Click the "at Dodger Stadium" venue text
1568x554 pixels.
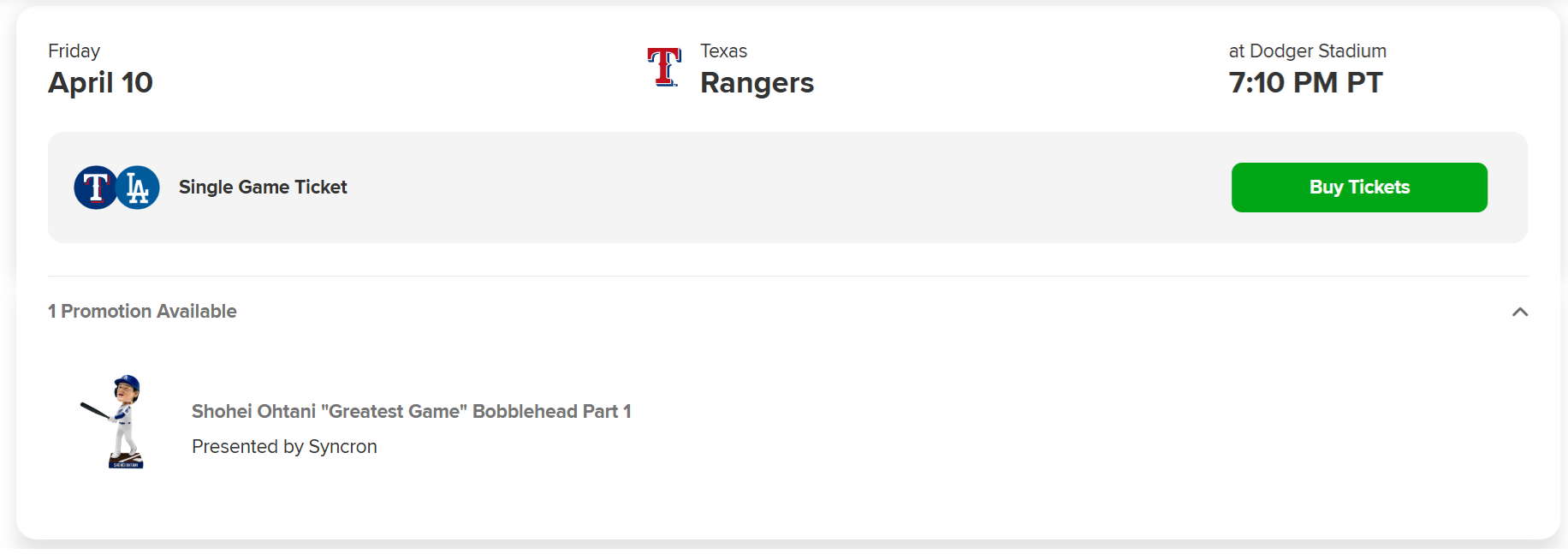pos(1307,51)
